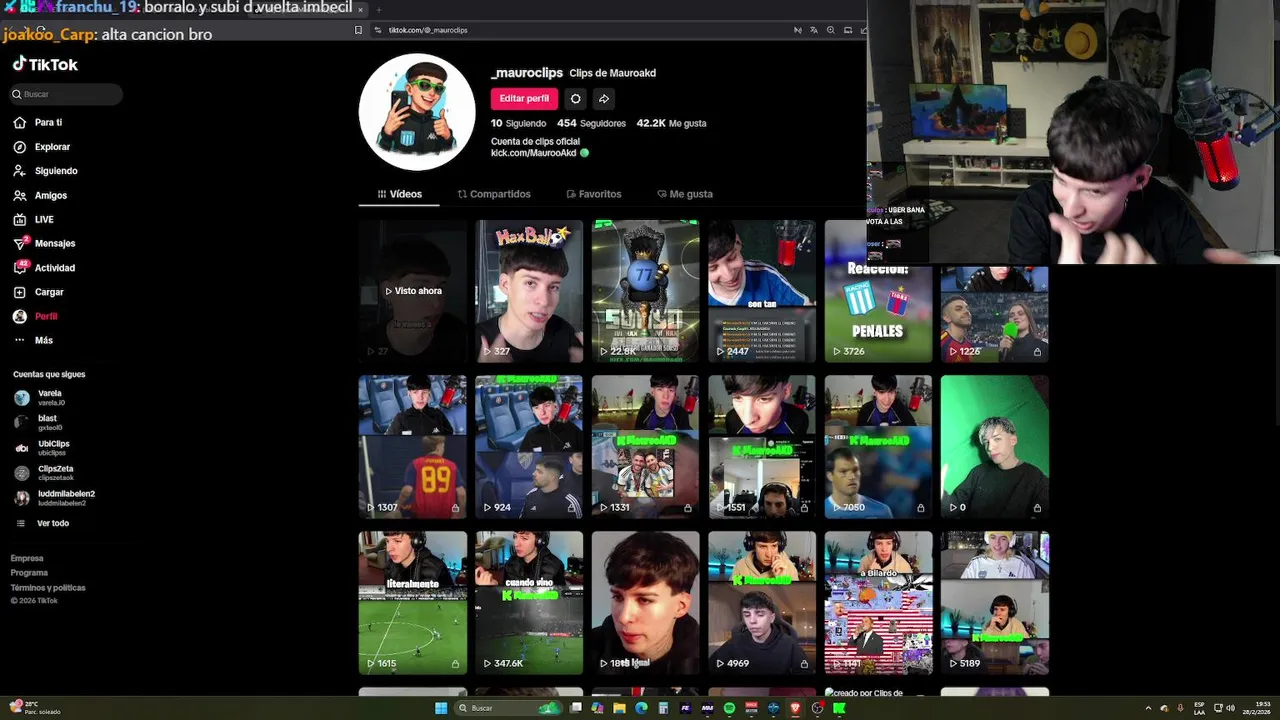Image resolution: width=1280 pixels, height=720 pixels.
Task: Switch to the Favoritos tab
Action: [594, 194]
